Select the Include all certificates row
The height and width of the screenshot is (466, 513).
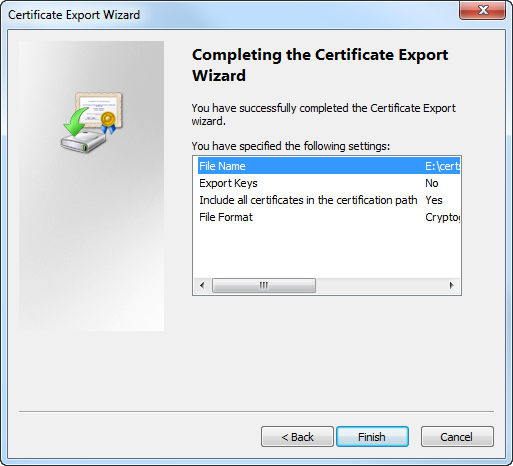329,200
